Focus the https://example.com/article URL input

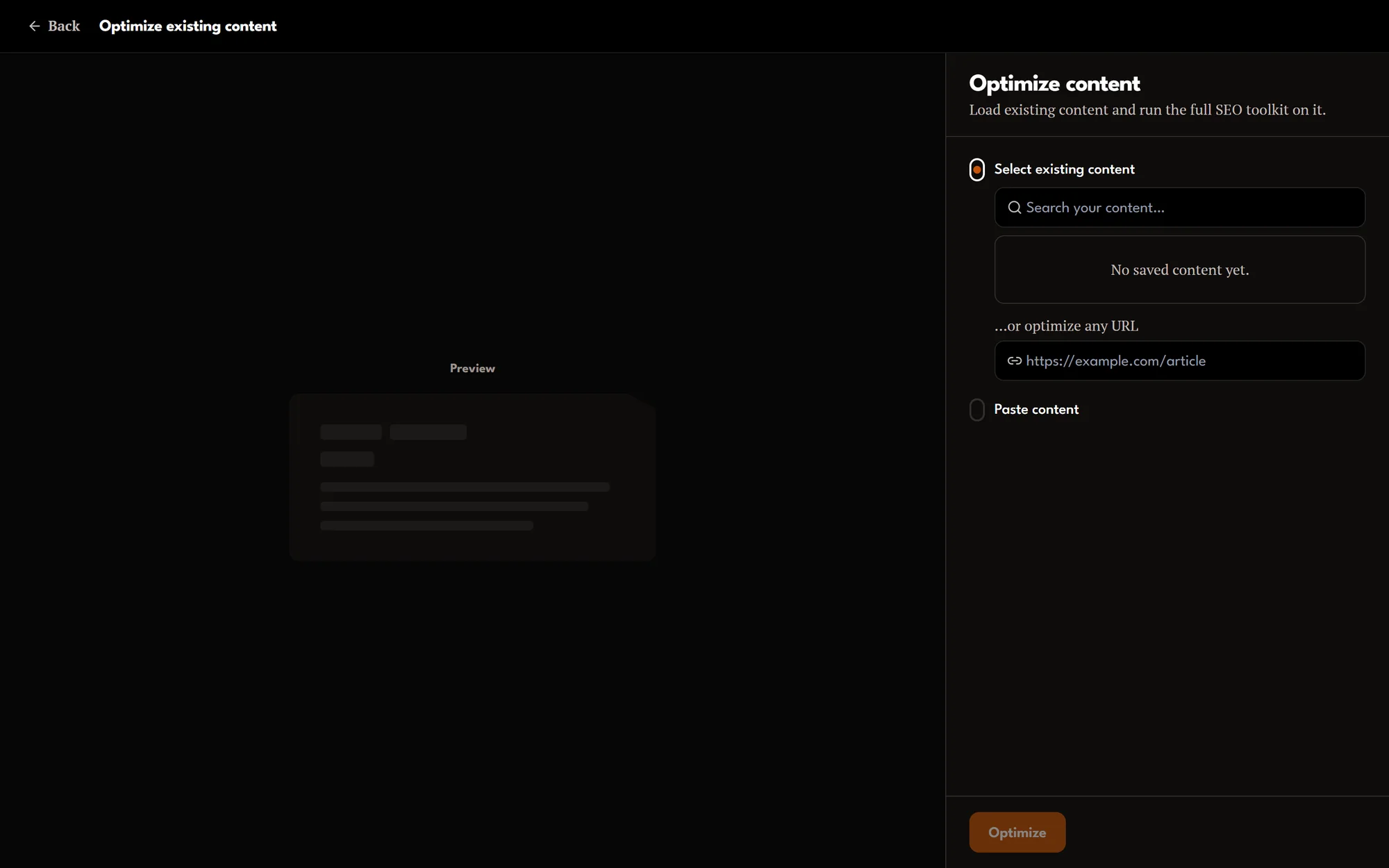[x=1179, y=361]
